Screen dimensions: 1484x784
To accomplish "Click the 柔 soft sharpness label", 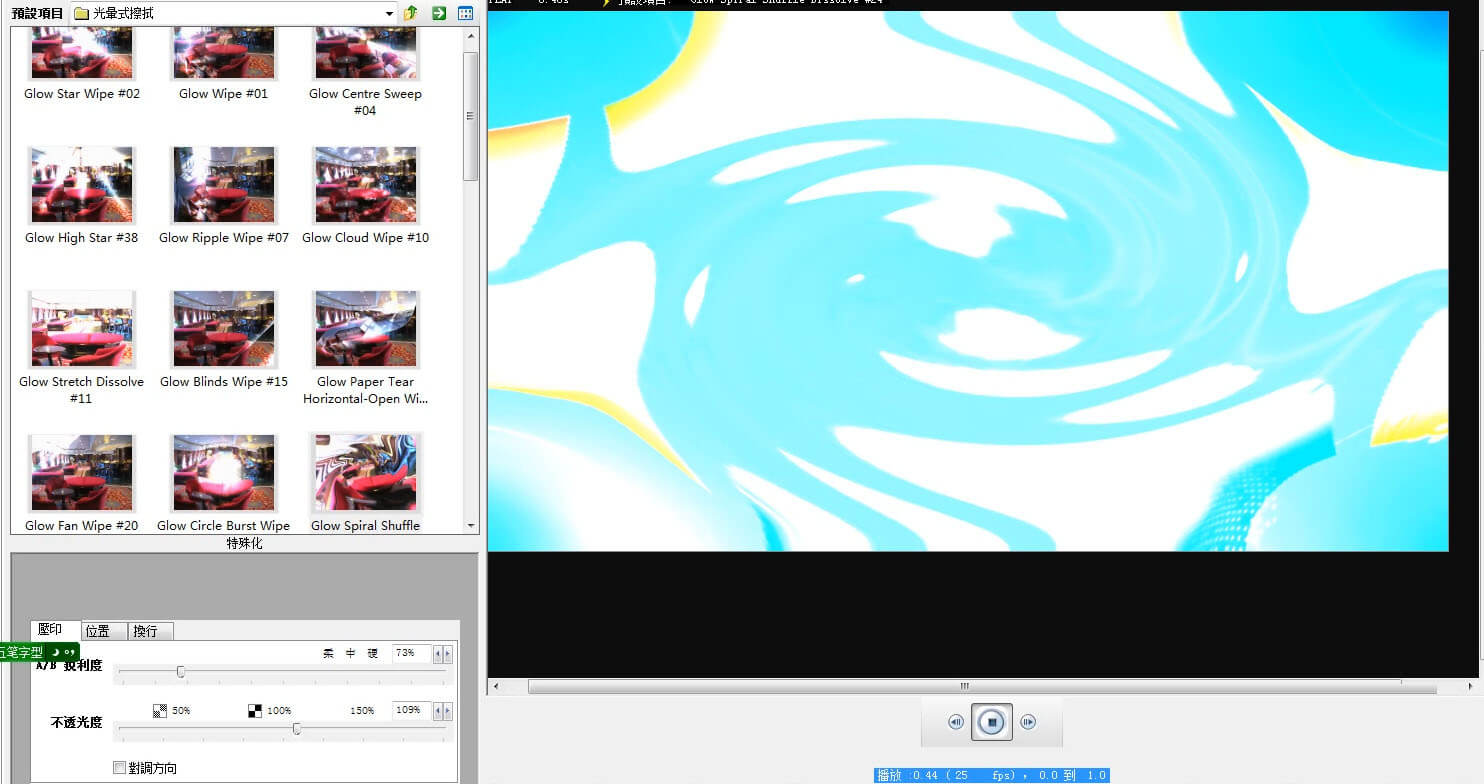I will pyautogui.click(x=328, y=653).
